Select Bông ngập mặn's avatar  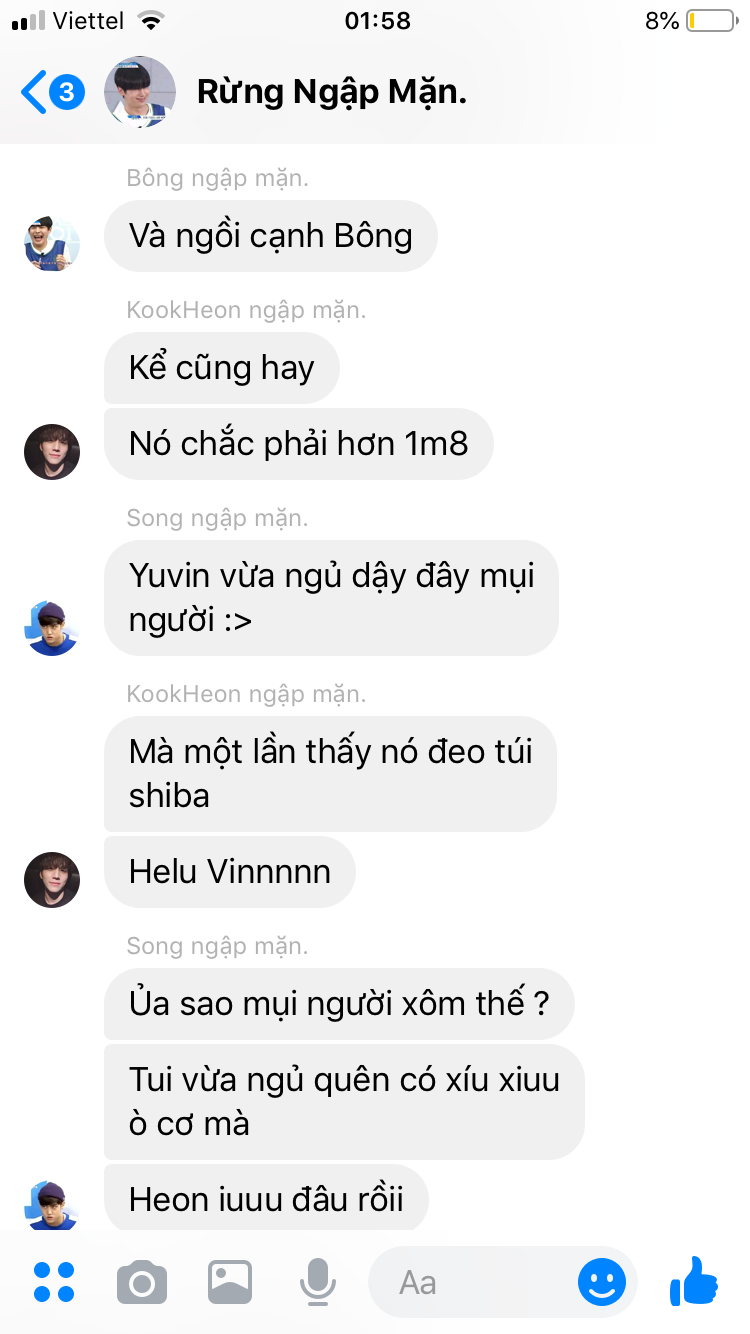(52, 242)
